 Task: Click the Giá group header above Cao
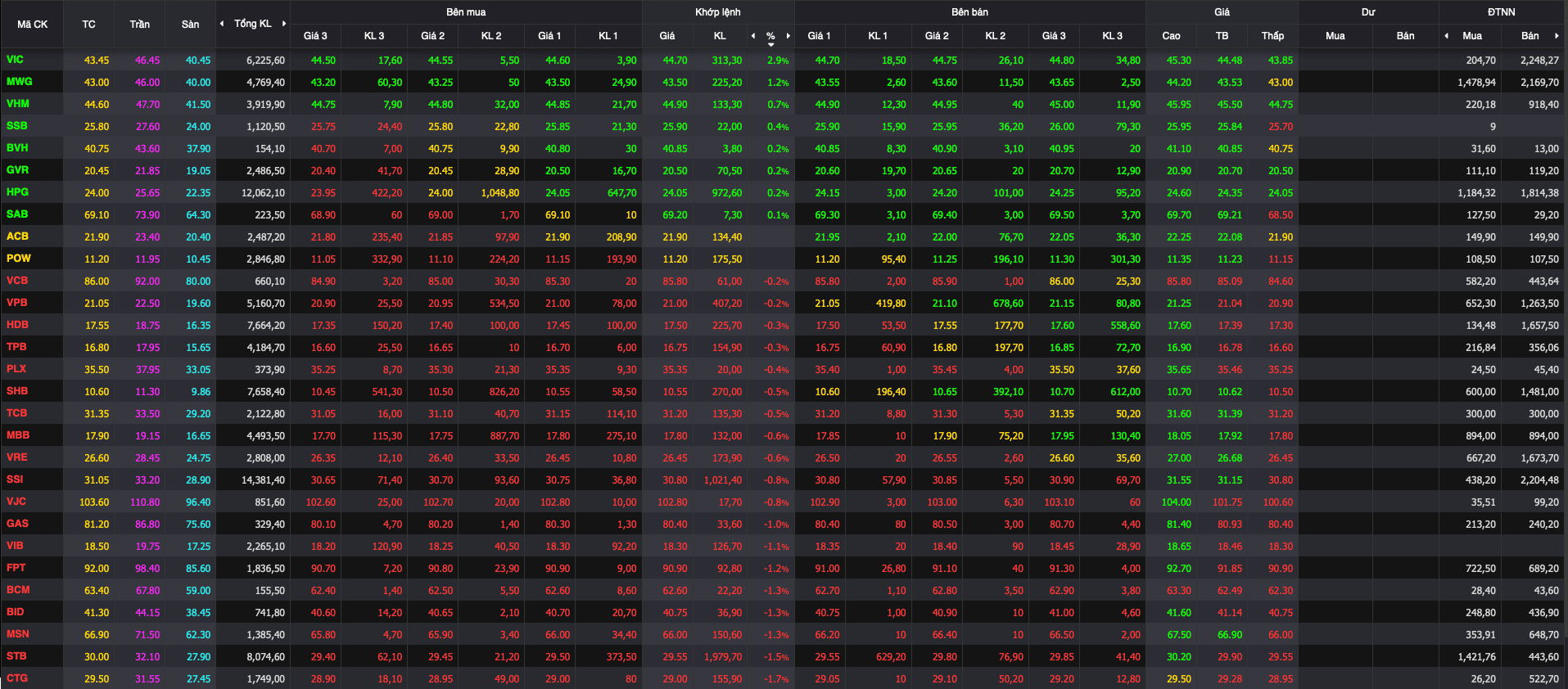coord(1222,12)
